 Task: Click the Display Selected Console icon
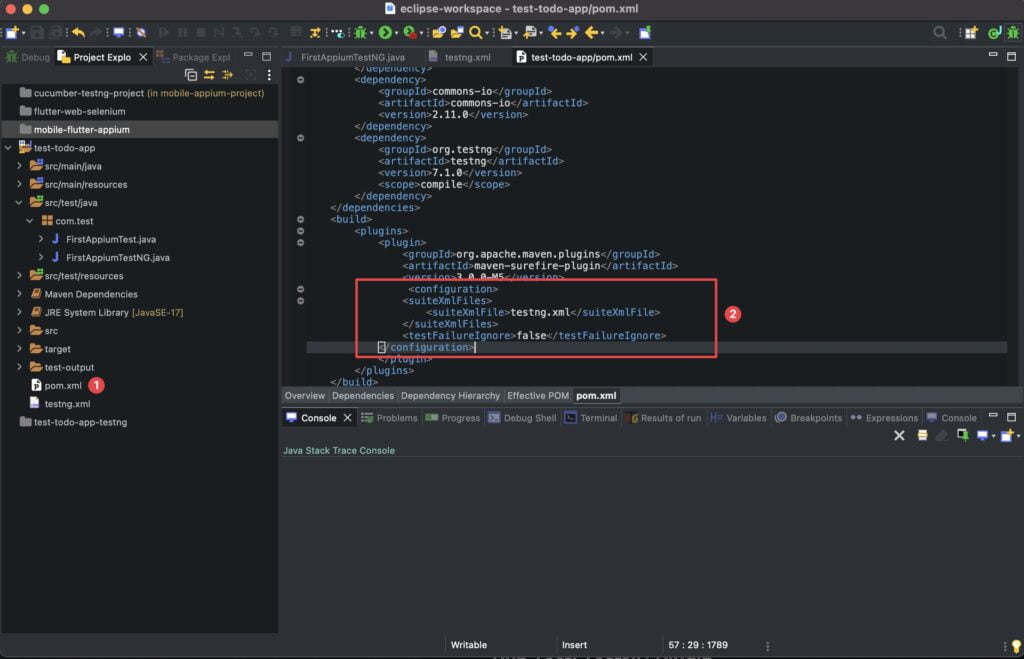(x=982, y=435)
